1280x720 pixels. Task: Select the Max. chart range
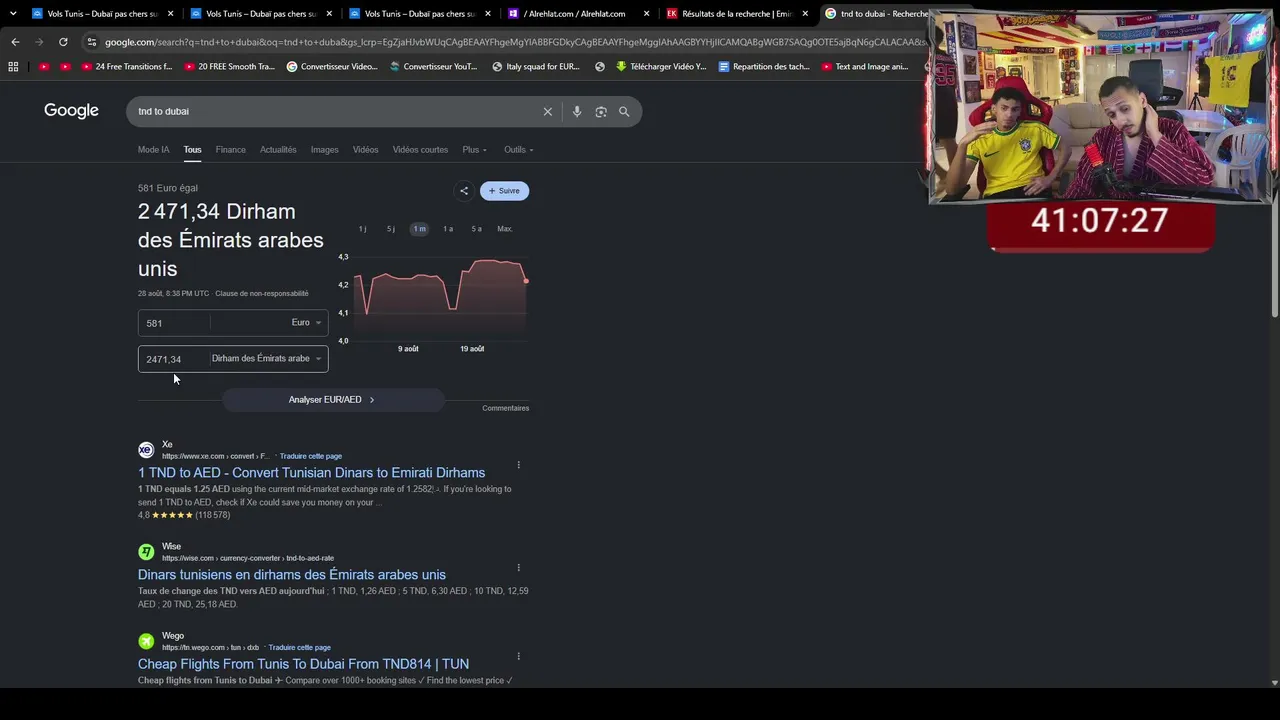(x=505, y=229)
